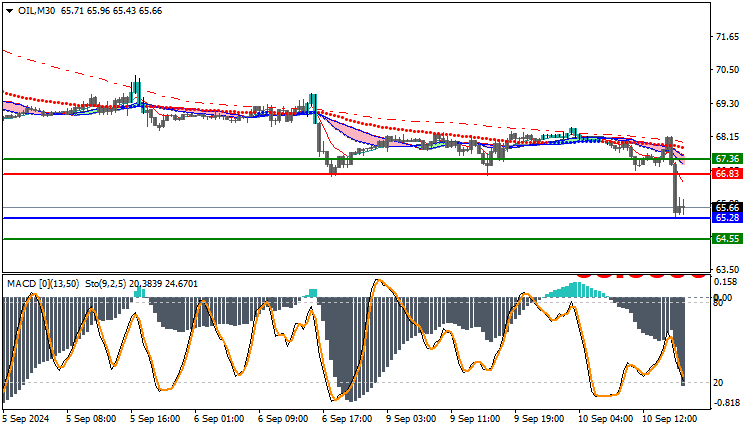The image size is (750, 430).
Task: Click the OIL,M30 chart title text
Action: (x=36, y=11)
